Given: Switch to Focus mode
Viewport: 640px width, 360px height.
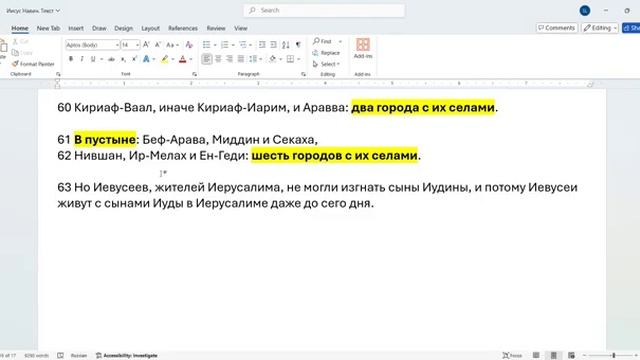Looking at the screenshot, I should (512, 356).
